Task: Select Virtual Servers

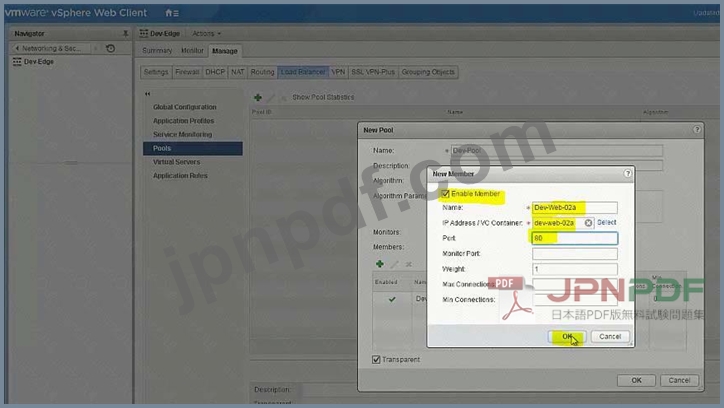Action: click(176, 162)
